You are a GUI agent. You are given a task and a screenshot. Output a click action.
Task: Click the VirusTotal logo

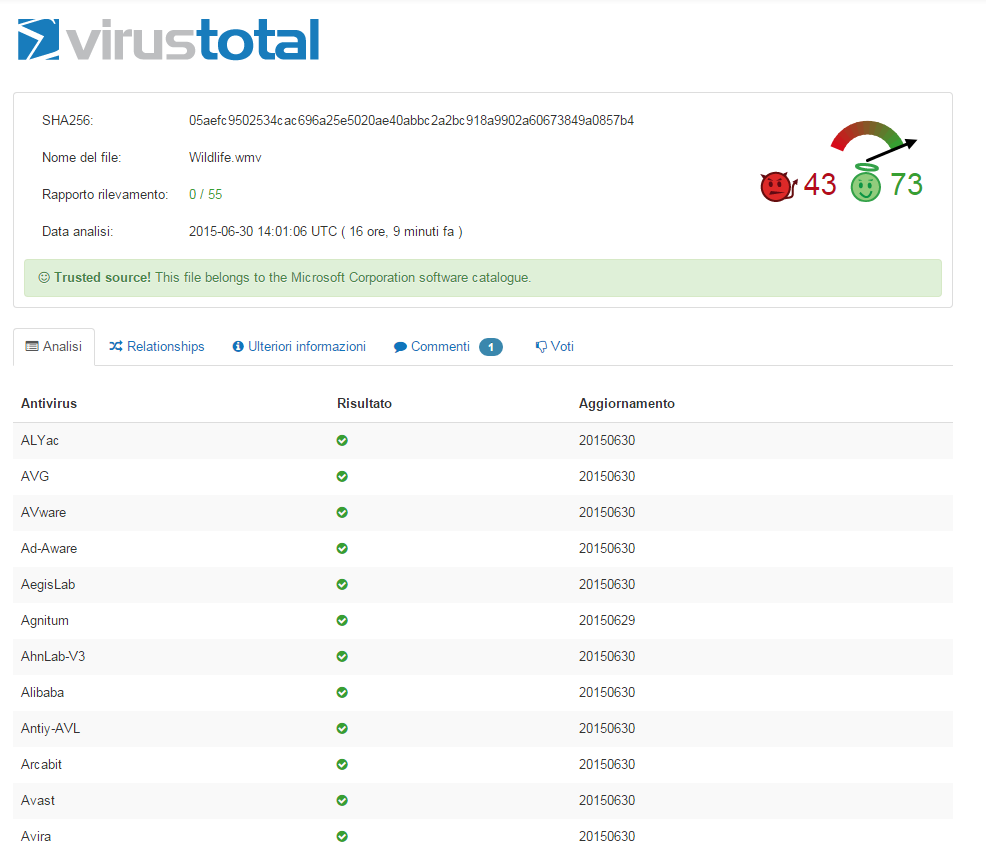point(169,40)
